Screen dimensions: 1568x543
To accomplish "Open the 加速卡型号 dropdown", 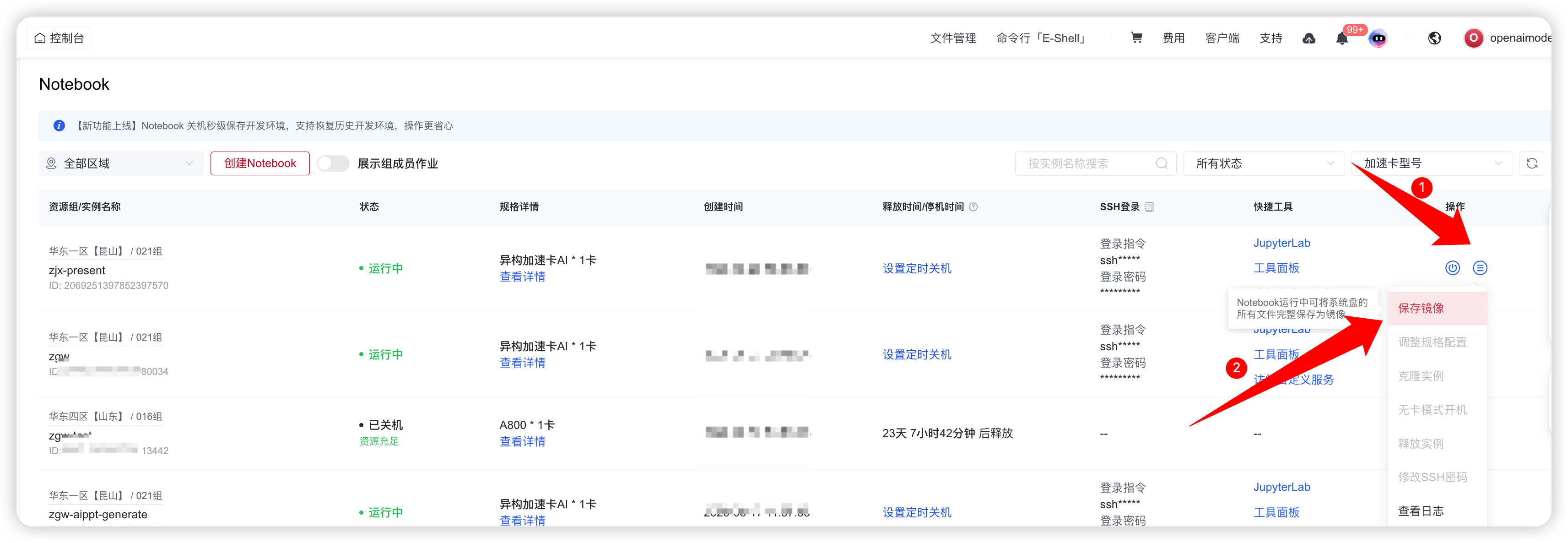I will (x=1432, y=163).
